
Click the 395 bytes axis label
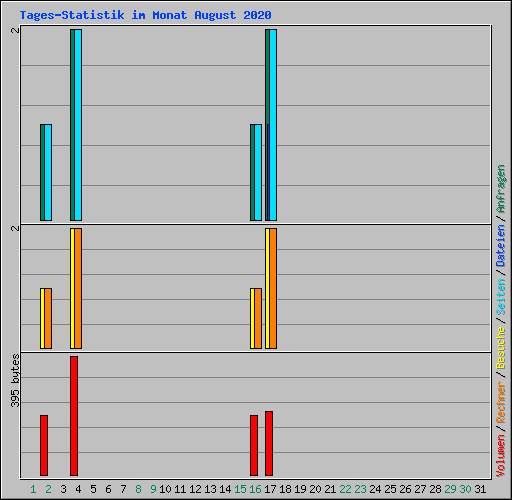point(15,381)
